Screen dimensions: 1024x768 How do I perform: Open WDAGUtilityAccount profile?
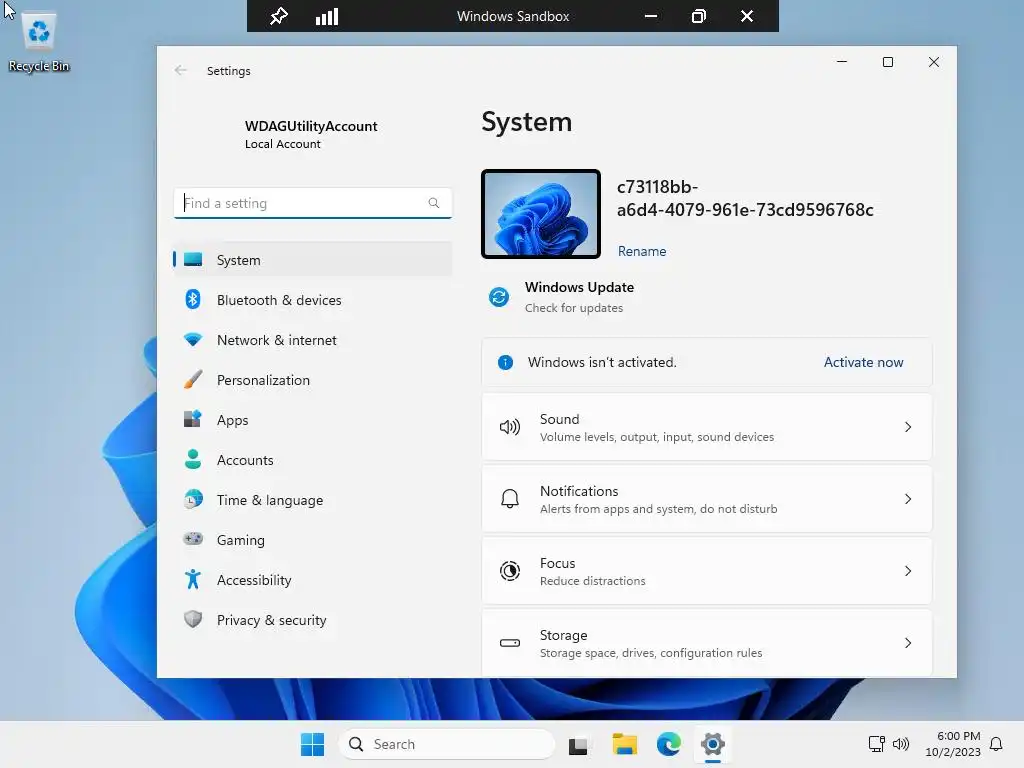pyautogui.click(x=311, y=134)
